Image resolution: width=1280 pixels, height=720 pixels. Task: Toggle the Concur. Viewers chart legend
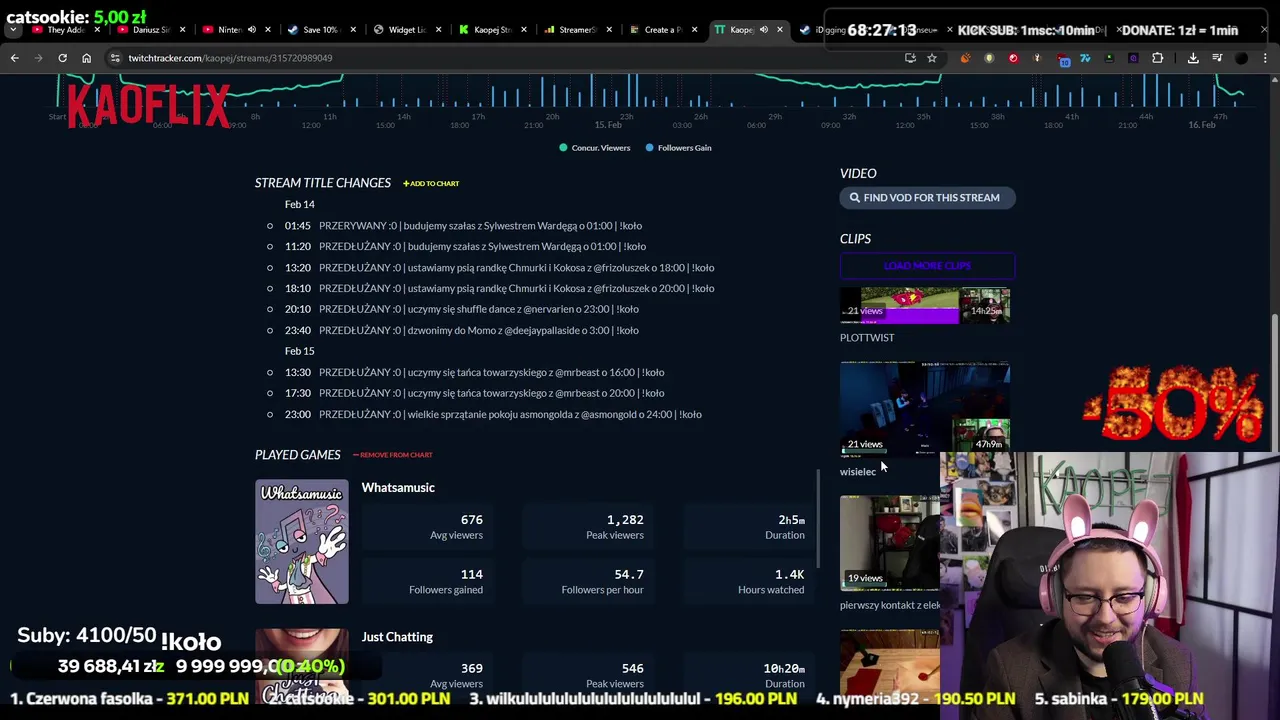point(595,148)
